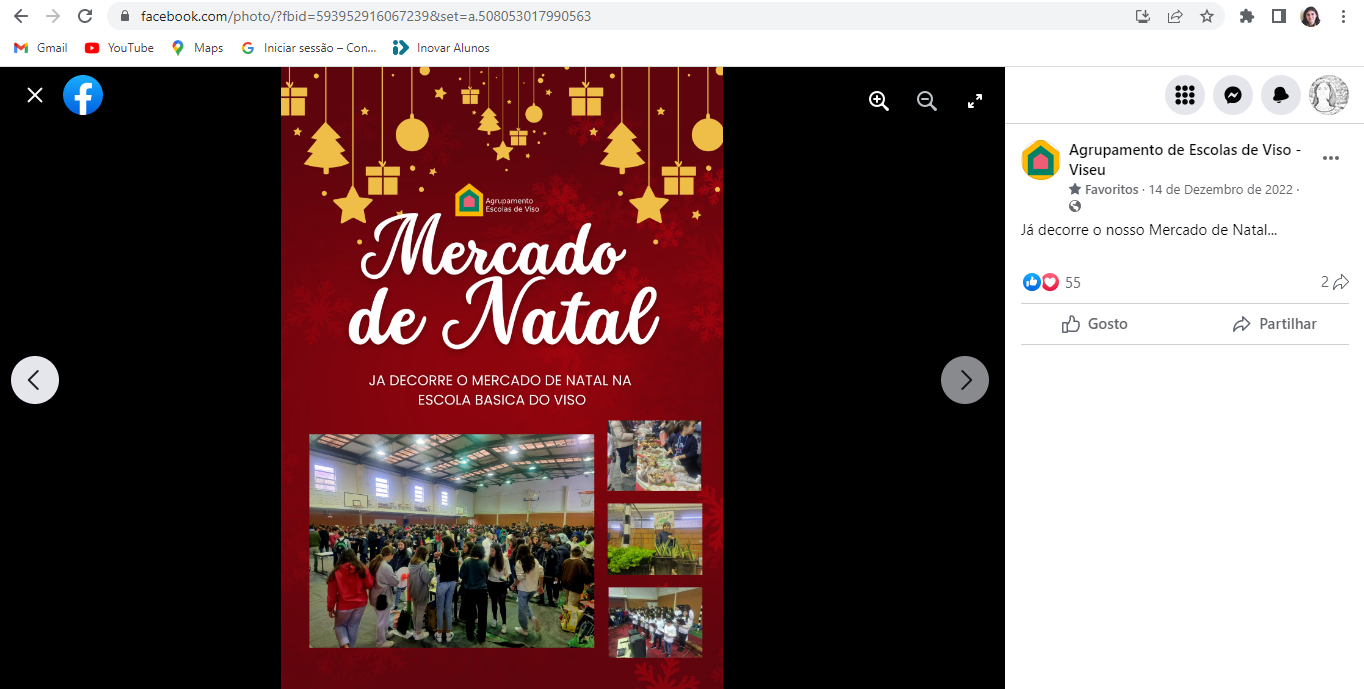Open Maps bookmark
Screen dimensions: 1364x689
point(197,48)
